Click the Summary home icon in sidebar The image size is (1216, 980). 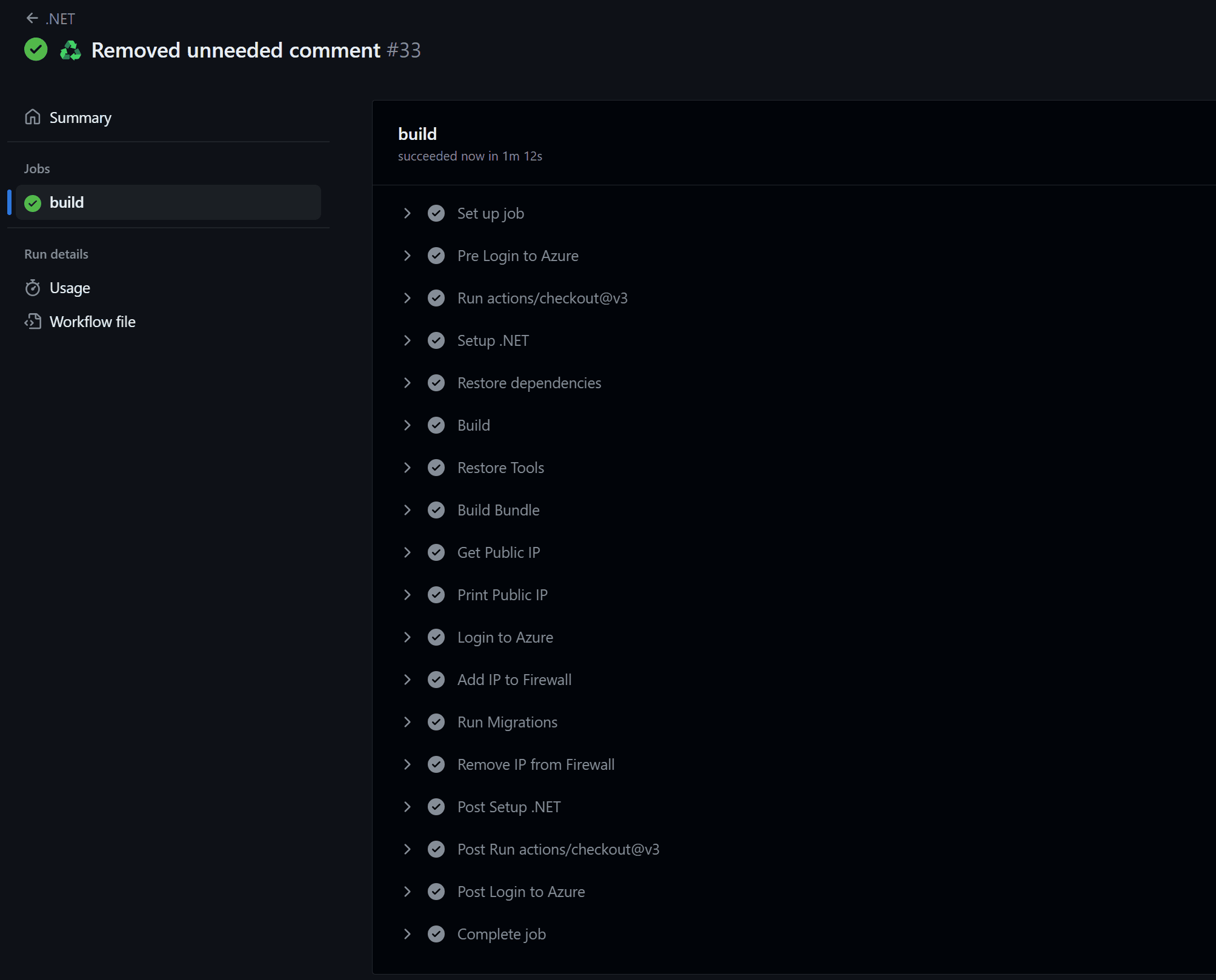[32, 117]
